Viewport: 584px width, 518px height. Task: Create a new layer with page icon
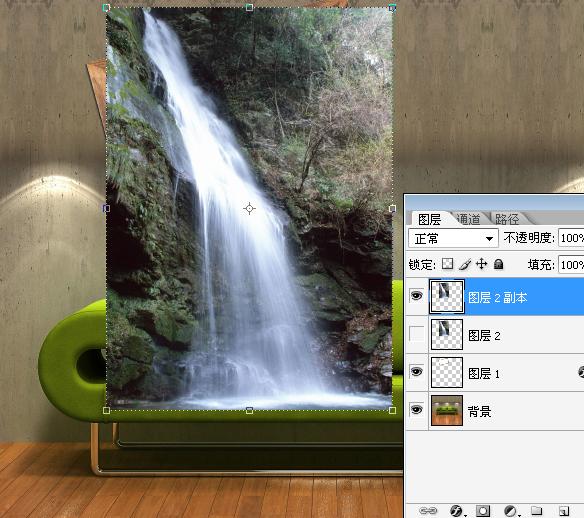click(564, 511)
